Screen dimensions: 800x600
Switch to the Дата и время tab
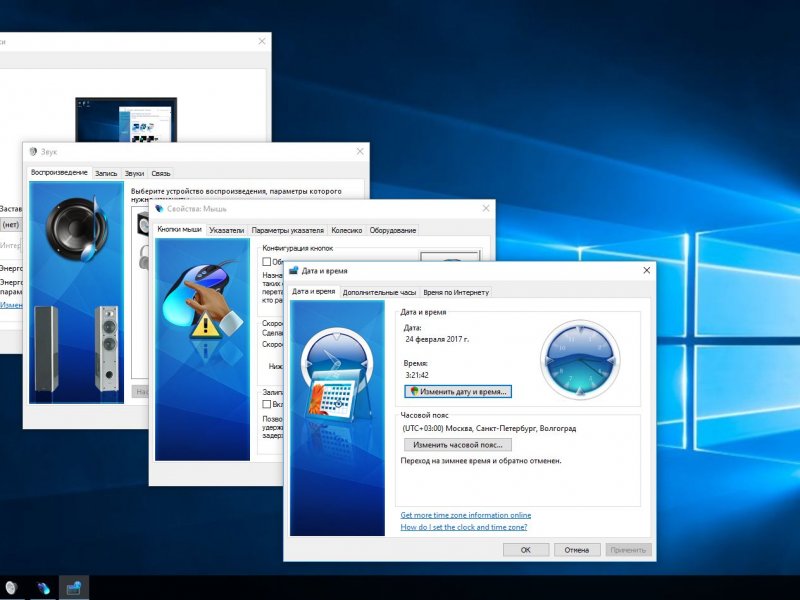pyautogui.click(x=313, y=291)
